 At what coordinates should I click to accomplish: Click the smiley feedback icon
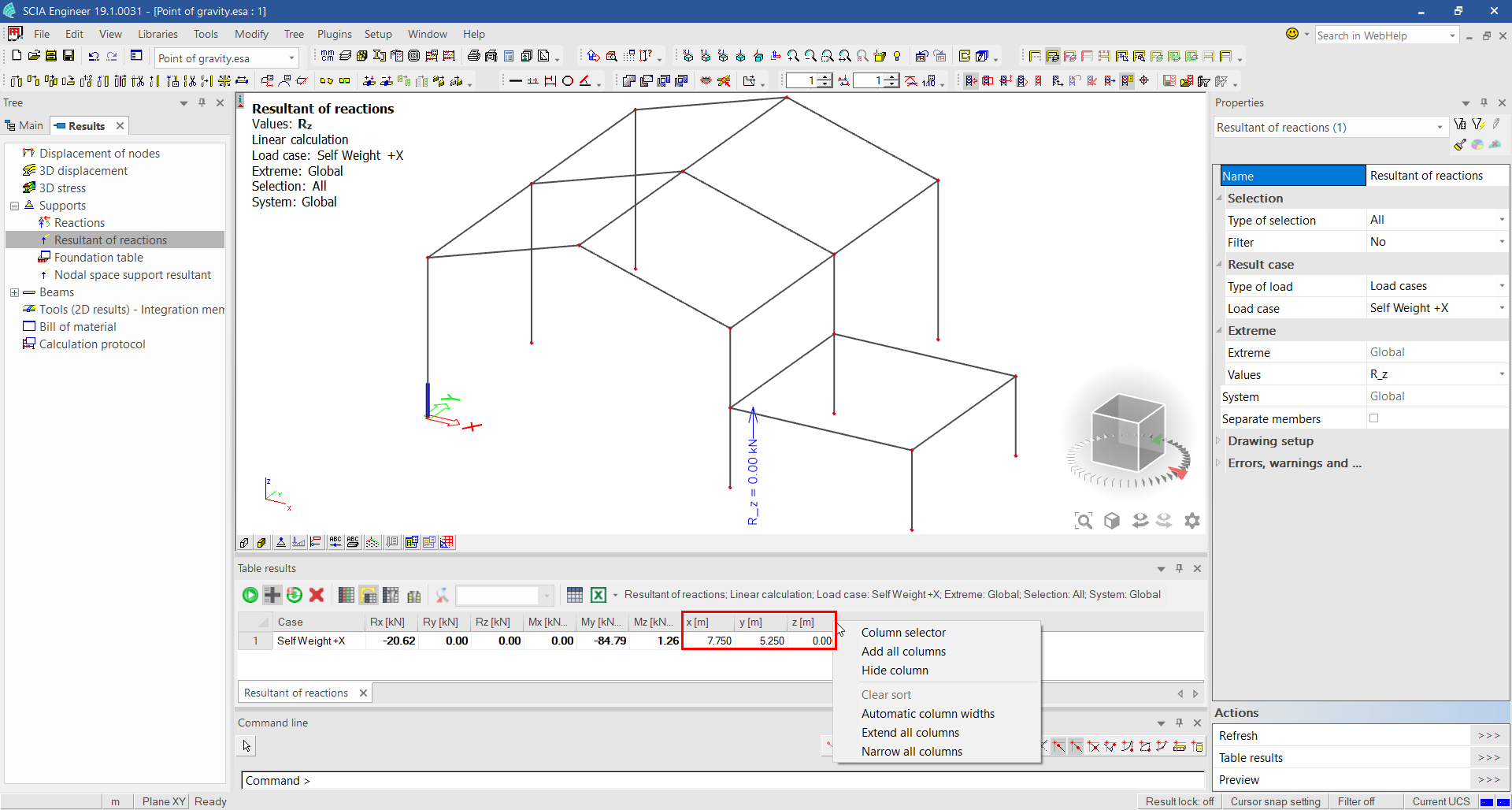[x=1292, y=34]
